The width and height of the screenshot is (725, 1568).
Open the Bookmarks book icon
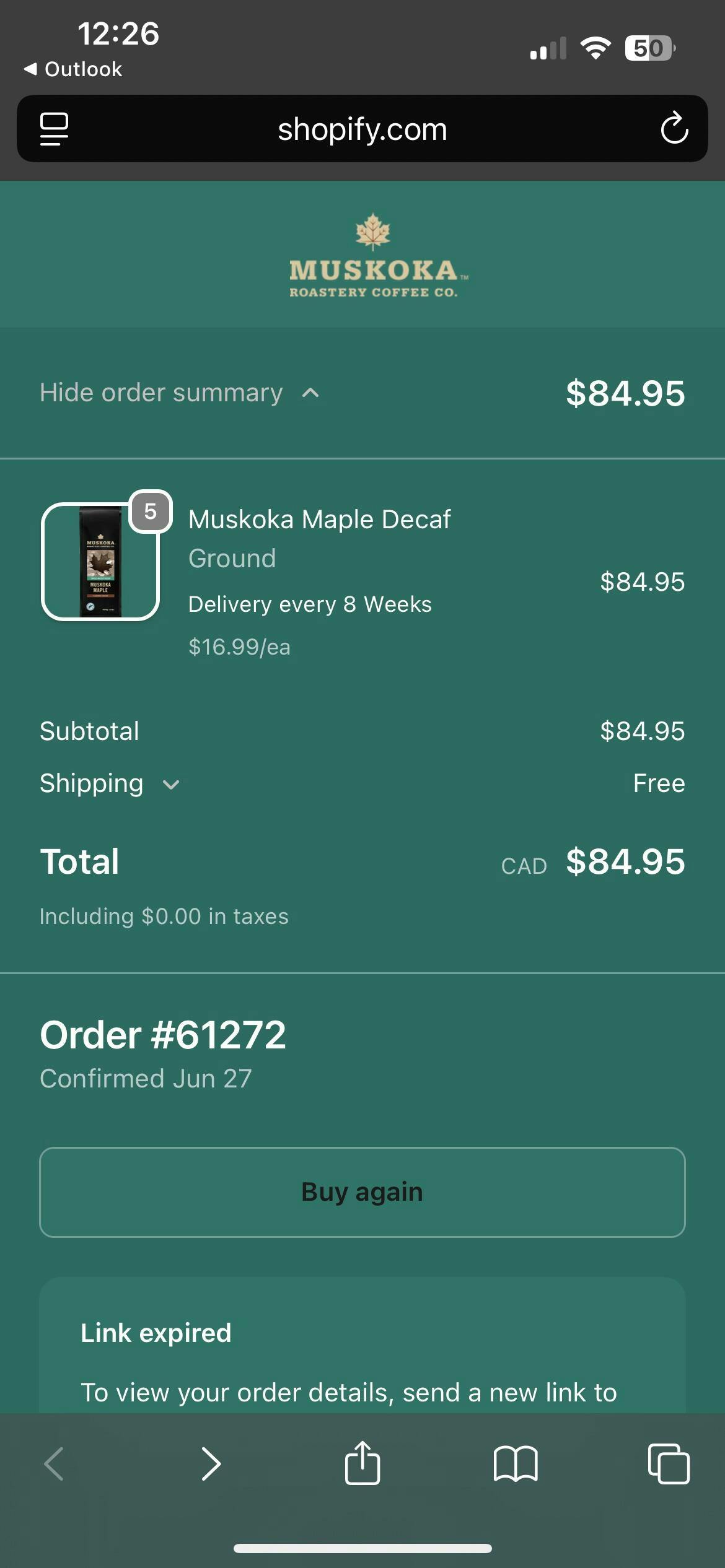(x=516, y=1464)
